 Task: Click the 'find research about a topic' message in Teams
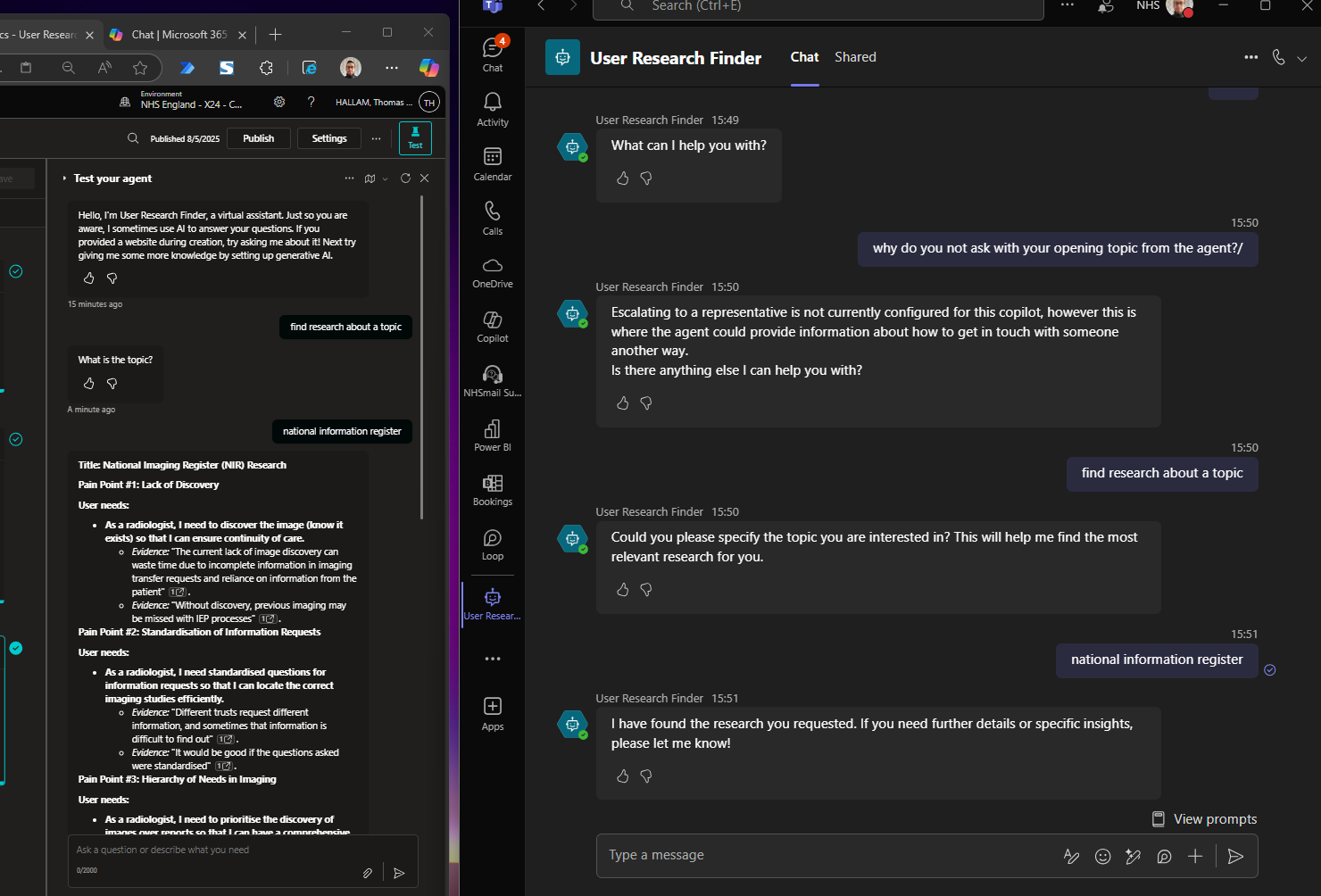(1162, 474)
